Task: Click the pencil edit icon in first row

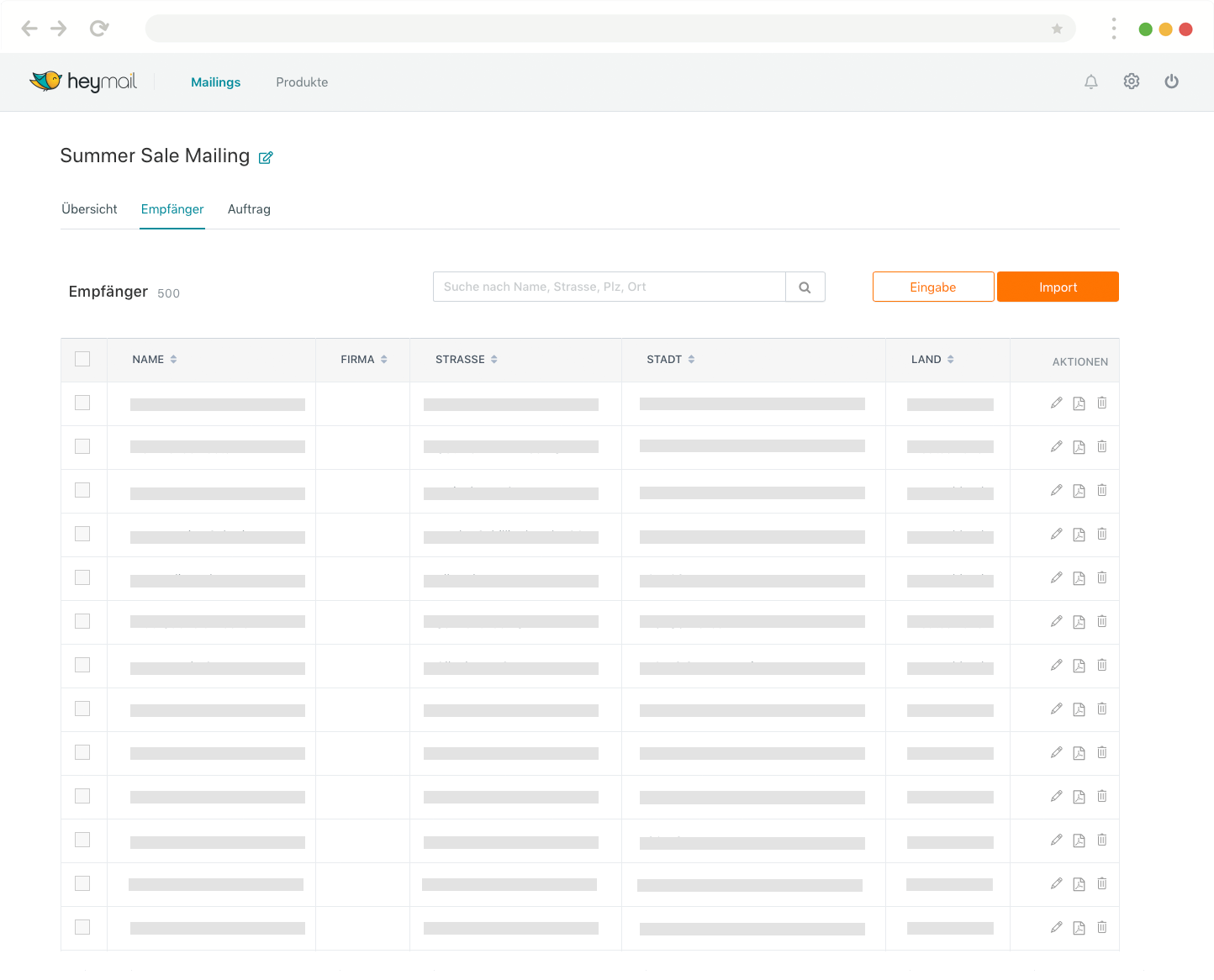Action: tap(1056, 403)
